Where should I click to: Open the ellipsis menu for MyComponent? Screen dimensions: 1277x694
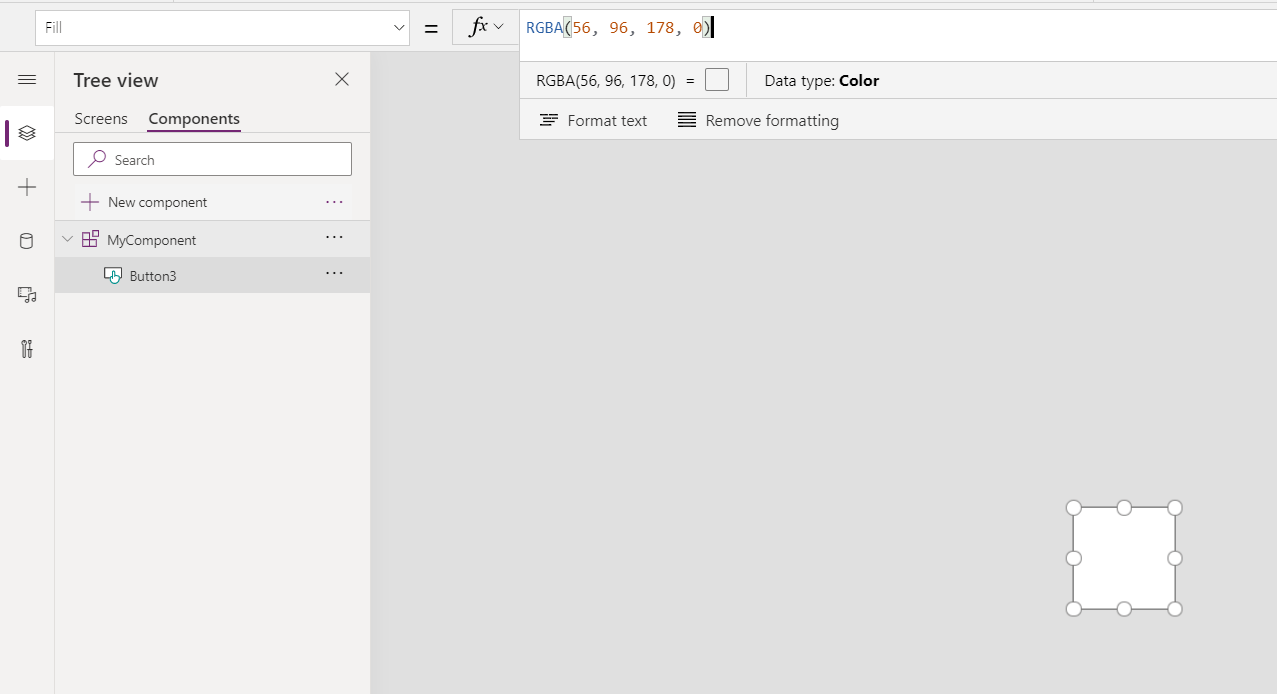(x=334, y=238)
